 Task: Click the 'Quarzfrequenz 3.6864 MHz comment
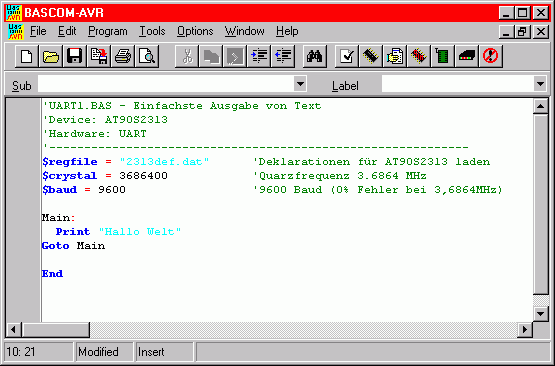pyautogui.click(x=340, y=176)
